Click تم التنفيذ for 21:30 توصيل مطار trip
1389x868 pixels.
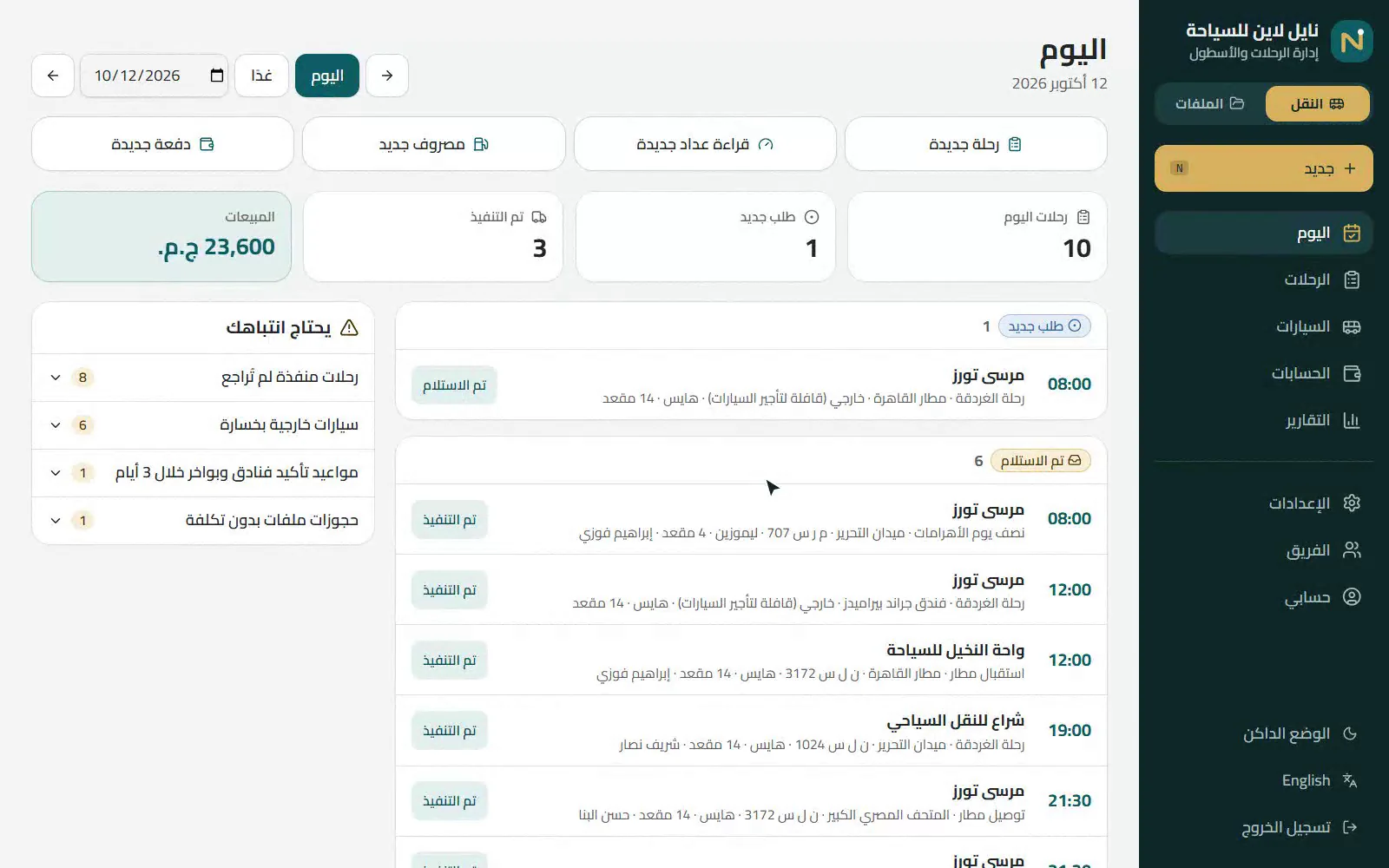[450, 801]
